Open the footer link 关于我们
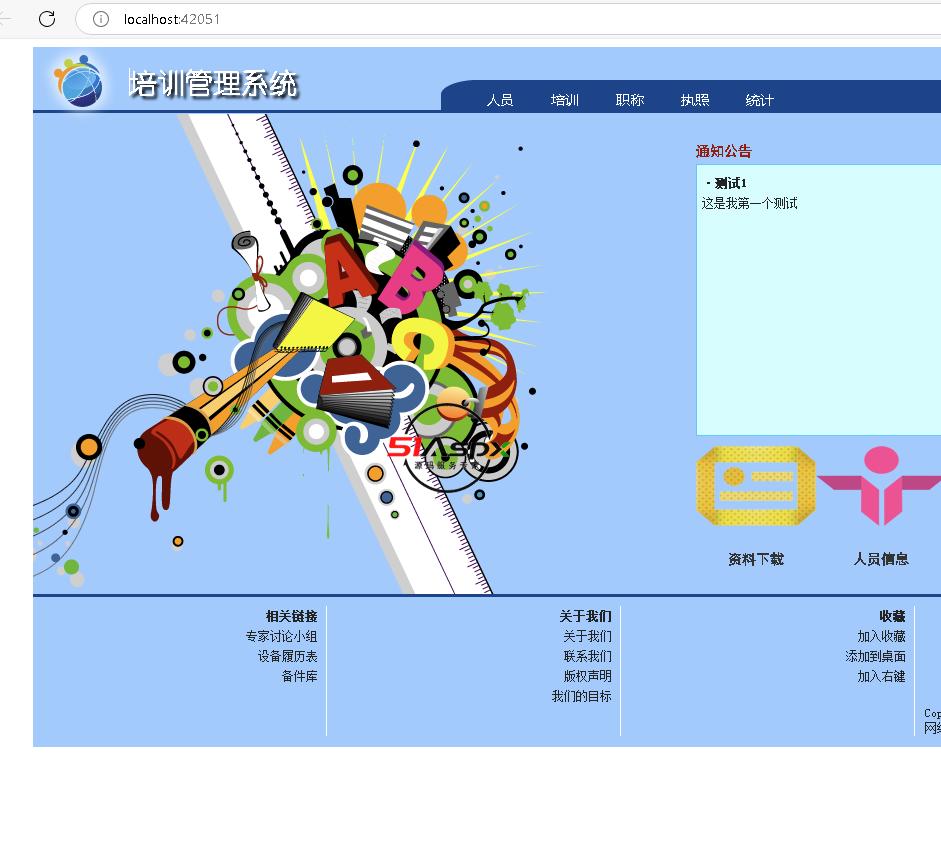This screenshot has width=941, height=866. tap(587, 636)
